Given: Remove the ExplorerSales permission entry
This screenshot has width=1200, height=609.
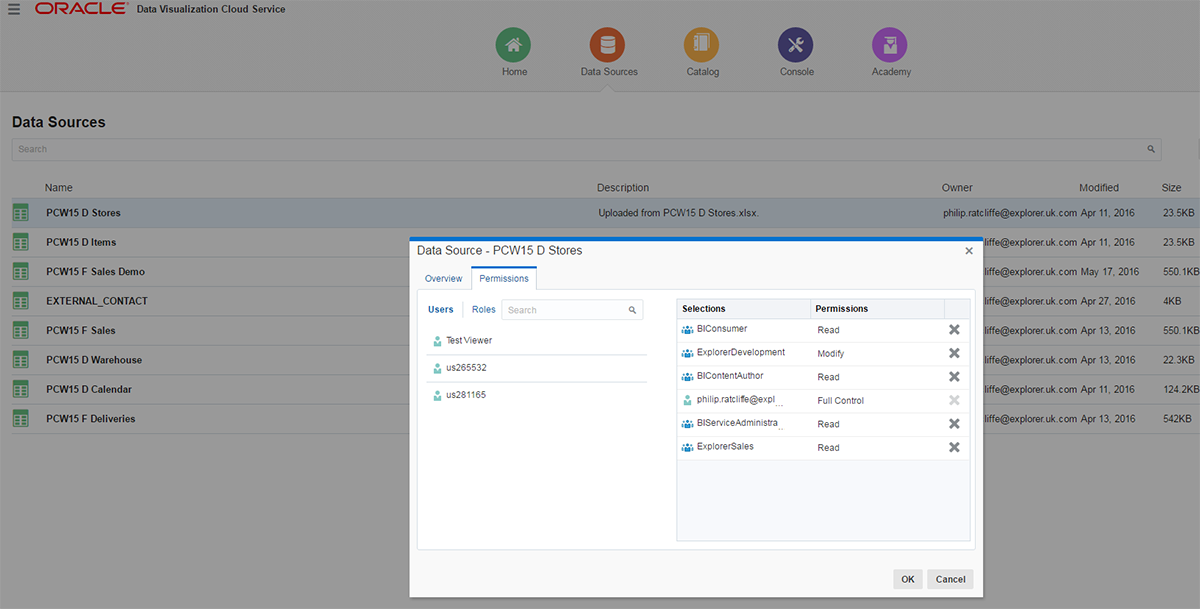Looking at the screenshot, I should click(x=954, y=447).
